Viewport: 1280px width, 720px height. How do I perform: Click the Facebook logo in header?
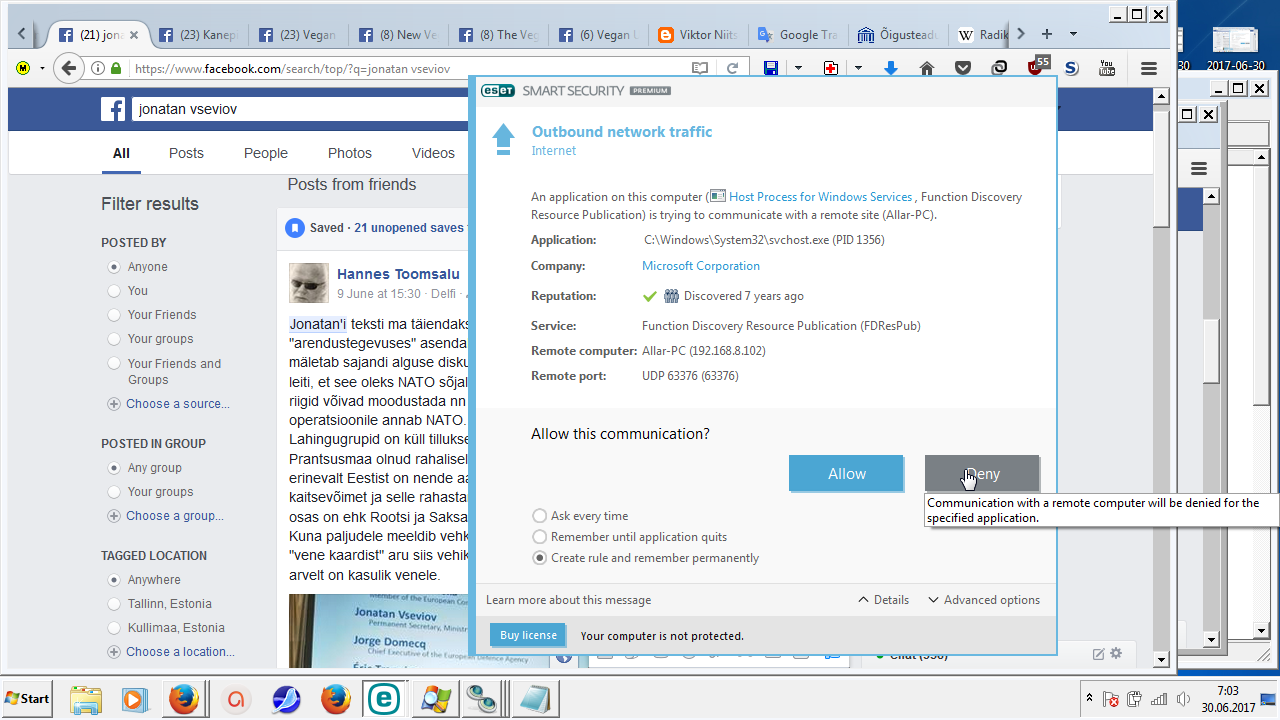click(113, 109)
